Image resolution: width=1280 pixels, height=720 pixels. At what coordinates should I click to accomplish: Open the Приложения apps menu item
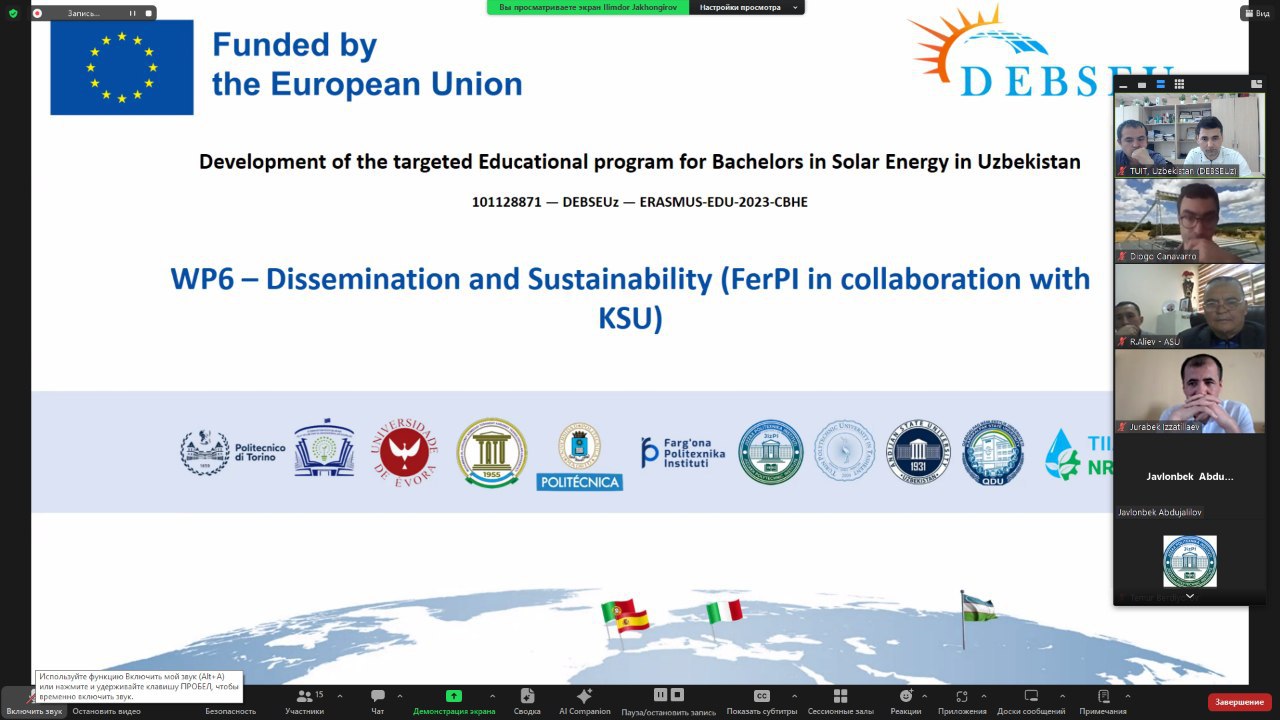(x=961, y=697)
